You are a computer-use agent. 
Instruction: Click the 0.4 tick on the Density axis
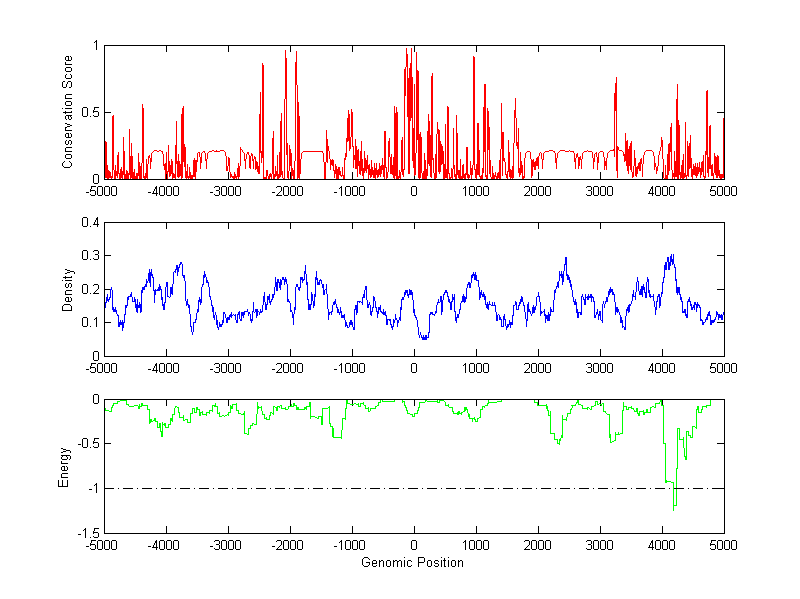(90, 223)
